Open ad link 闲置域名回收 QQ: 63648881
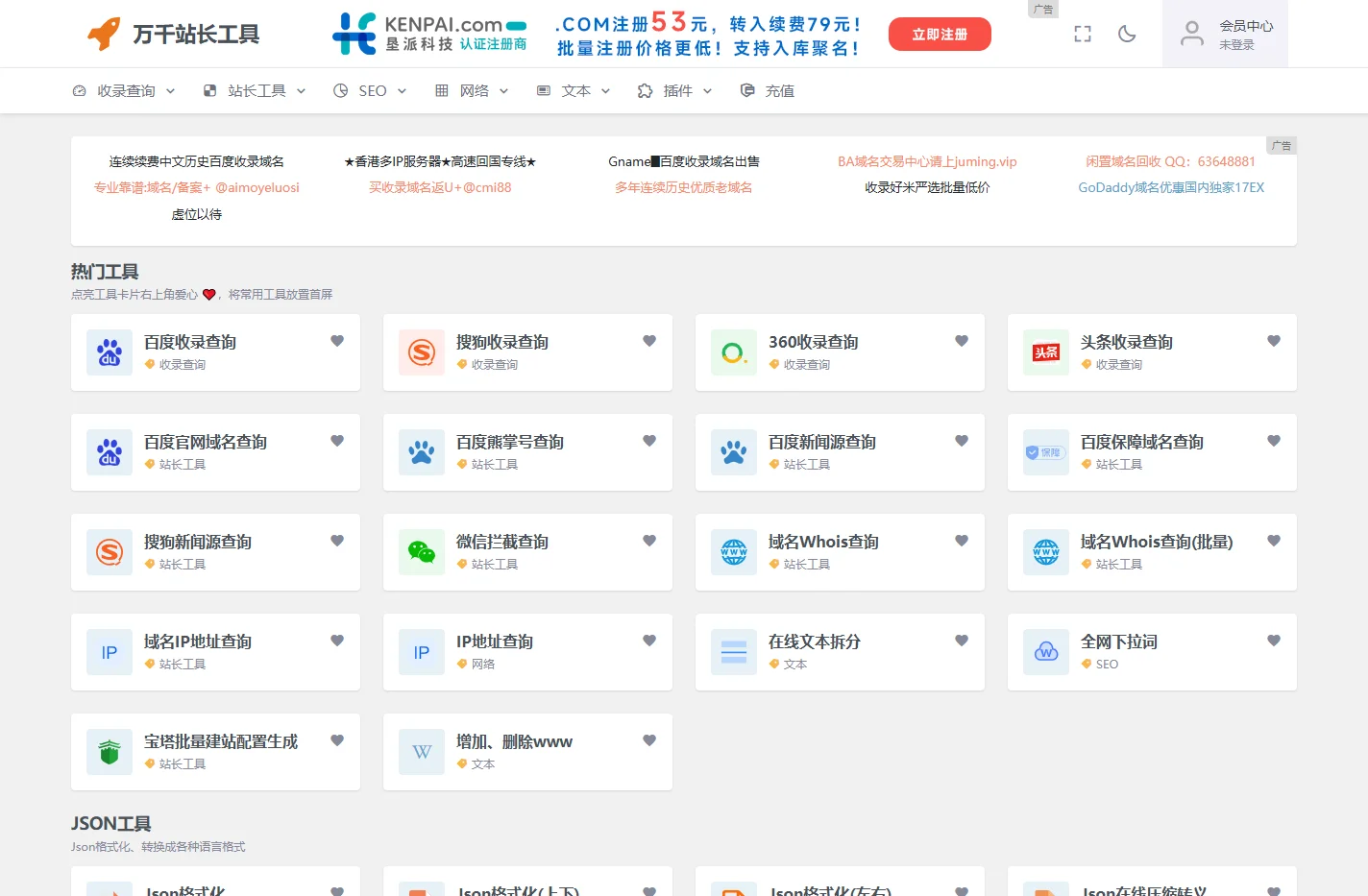The height and width of the screenshot is (896, 1368). coord(1171,161)
